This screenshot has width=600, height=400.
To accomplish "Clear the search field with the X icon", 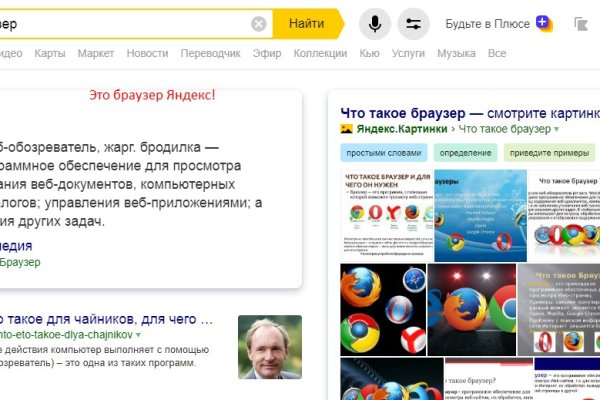I will (x=259, y=24).
